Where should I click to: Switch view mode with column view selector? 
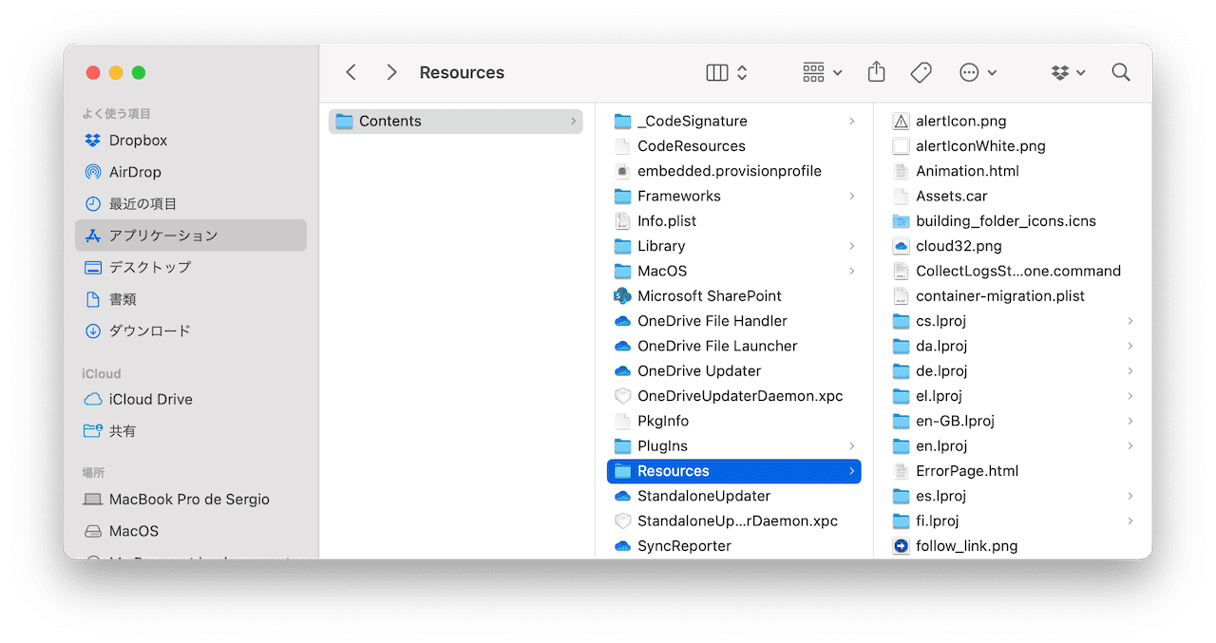727,72
